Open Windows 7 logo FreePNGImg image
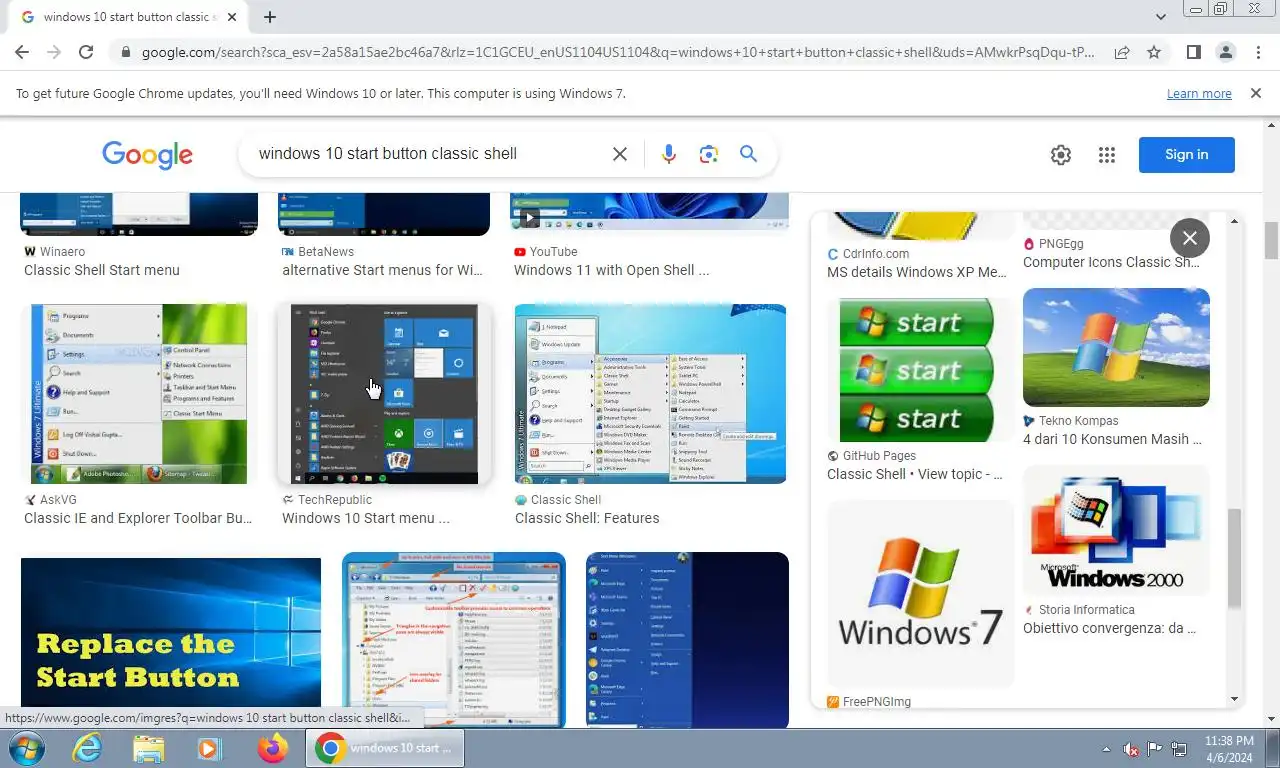 (x=920, y=594)
